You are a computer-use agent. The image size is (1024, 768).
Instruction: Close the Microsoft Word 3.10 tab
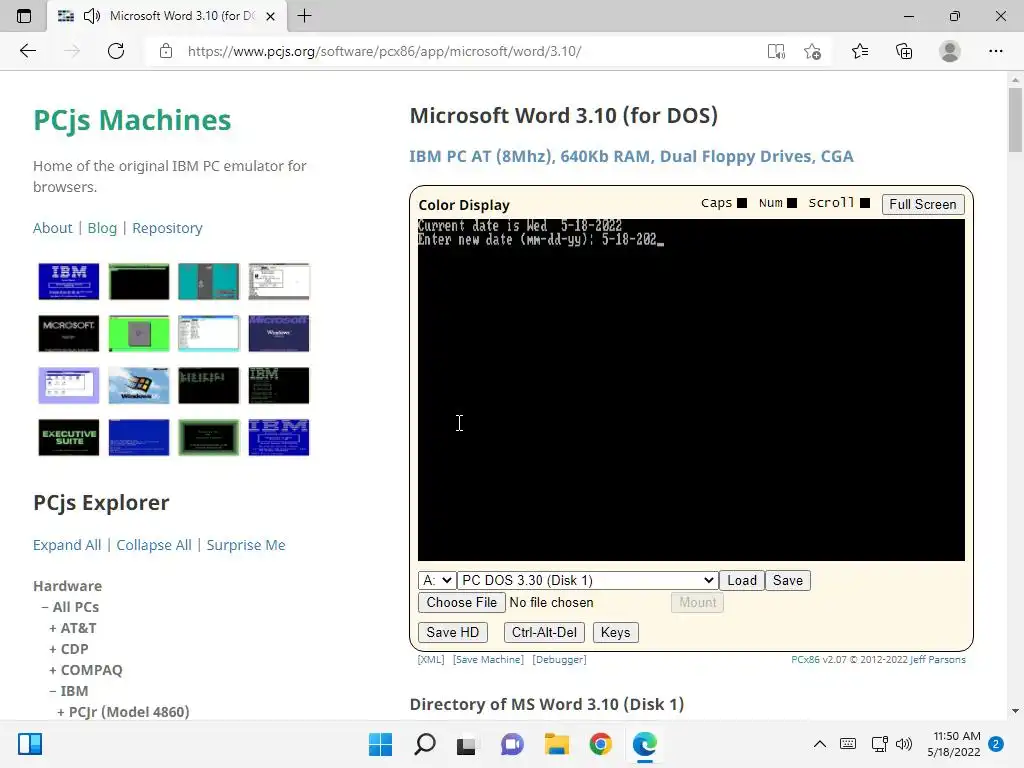(x=270, y=16)
